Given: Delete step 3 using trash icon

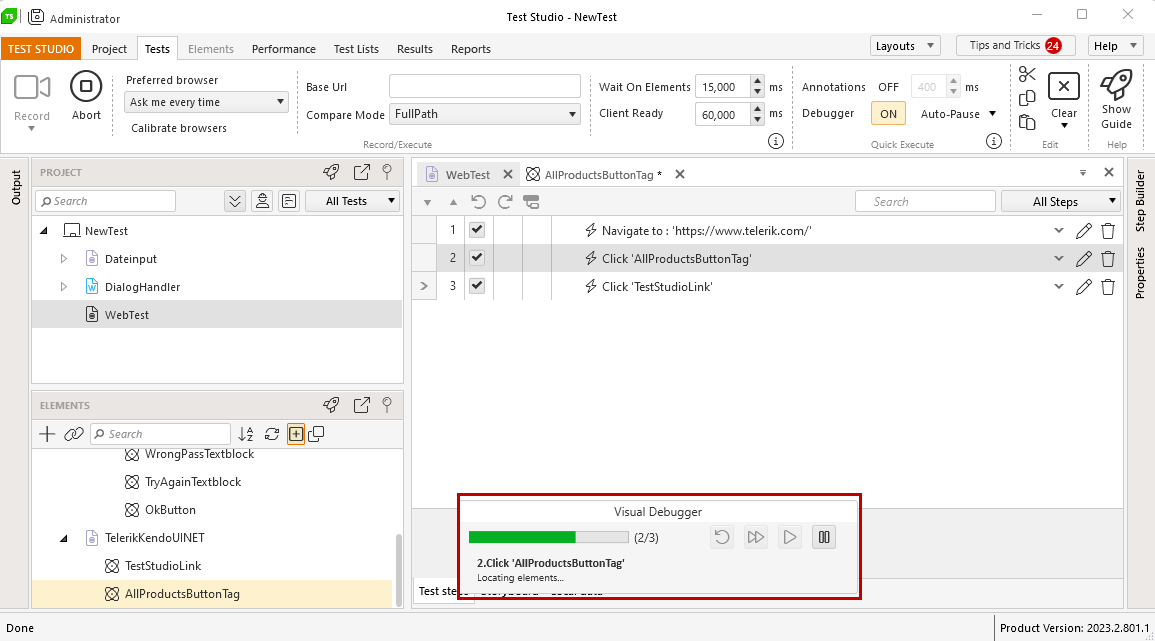Looking at the screenshot, I should [x=1108, y=287].
